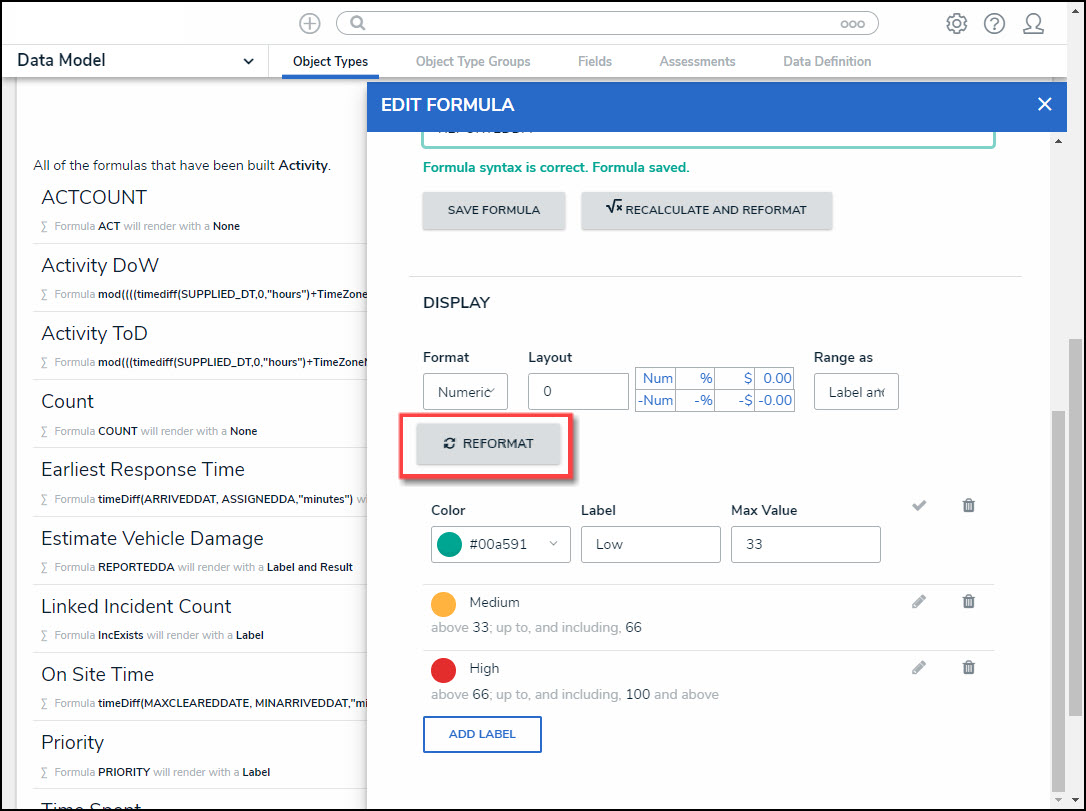Open the user profile icon

point(1033,24)
